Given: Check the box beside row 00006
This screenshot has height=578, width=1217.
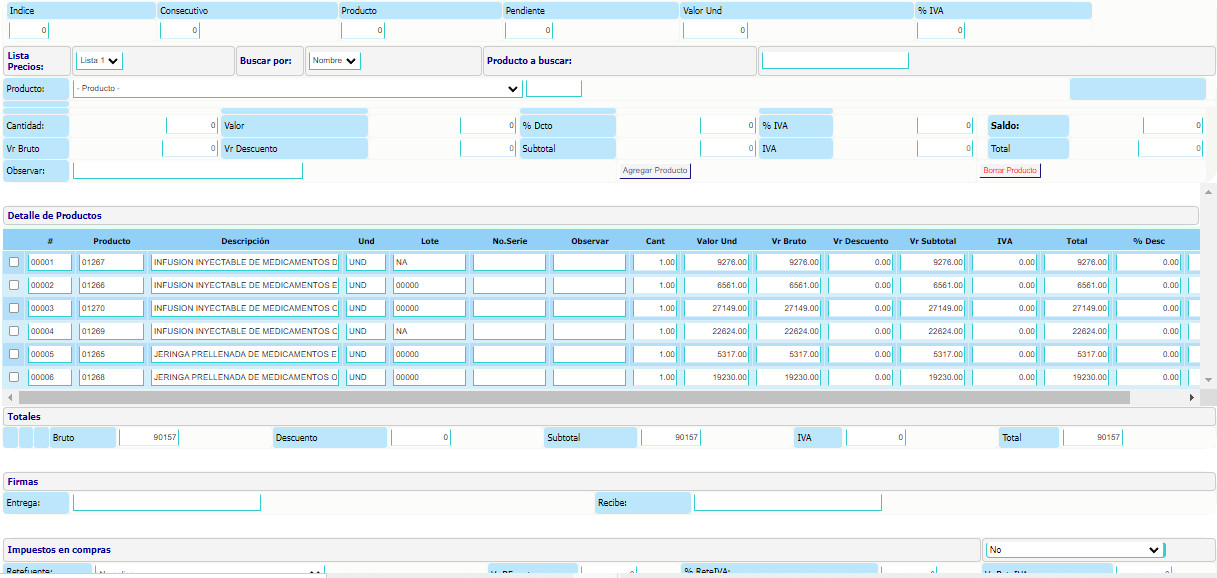Looking at the screenshot, I should 13,377.
